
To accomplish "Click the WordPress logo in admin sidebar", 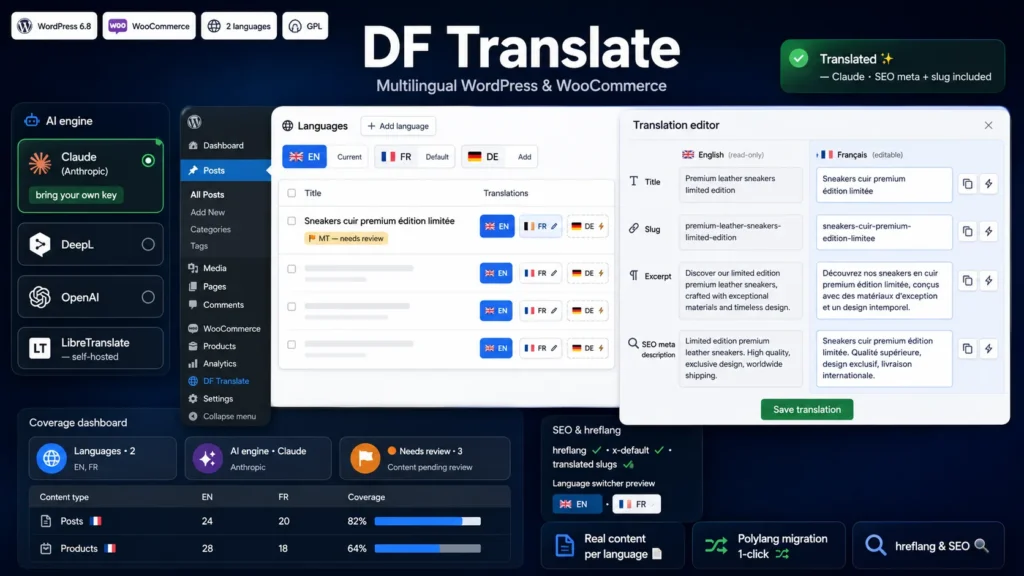I will pos(195,121).
